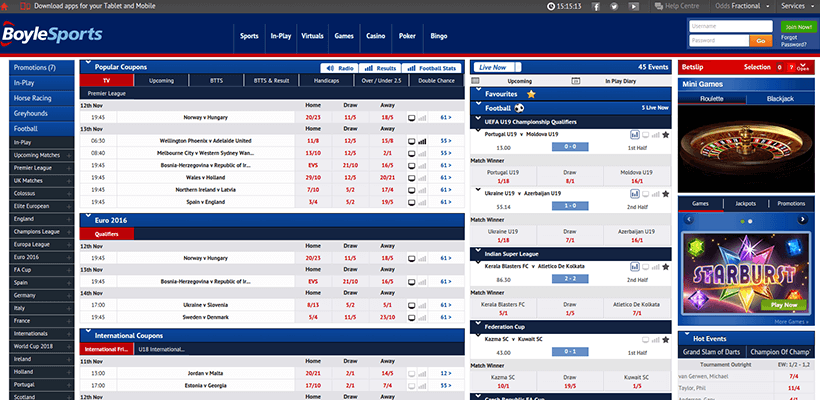The width and height of the screenshot is (820, 400).
Task: Click signal bars icon for Wellington Phoenix match
Action: coord(422,141)
